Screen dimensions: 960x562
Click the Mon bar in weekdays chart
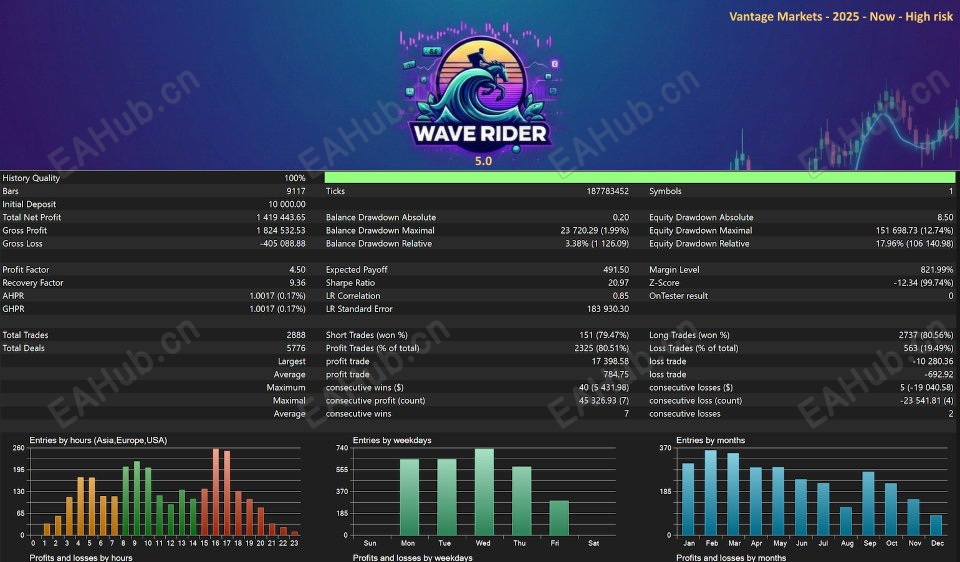409,497
